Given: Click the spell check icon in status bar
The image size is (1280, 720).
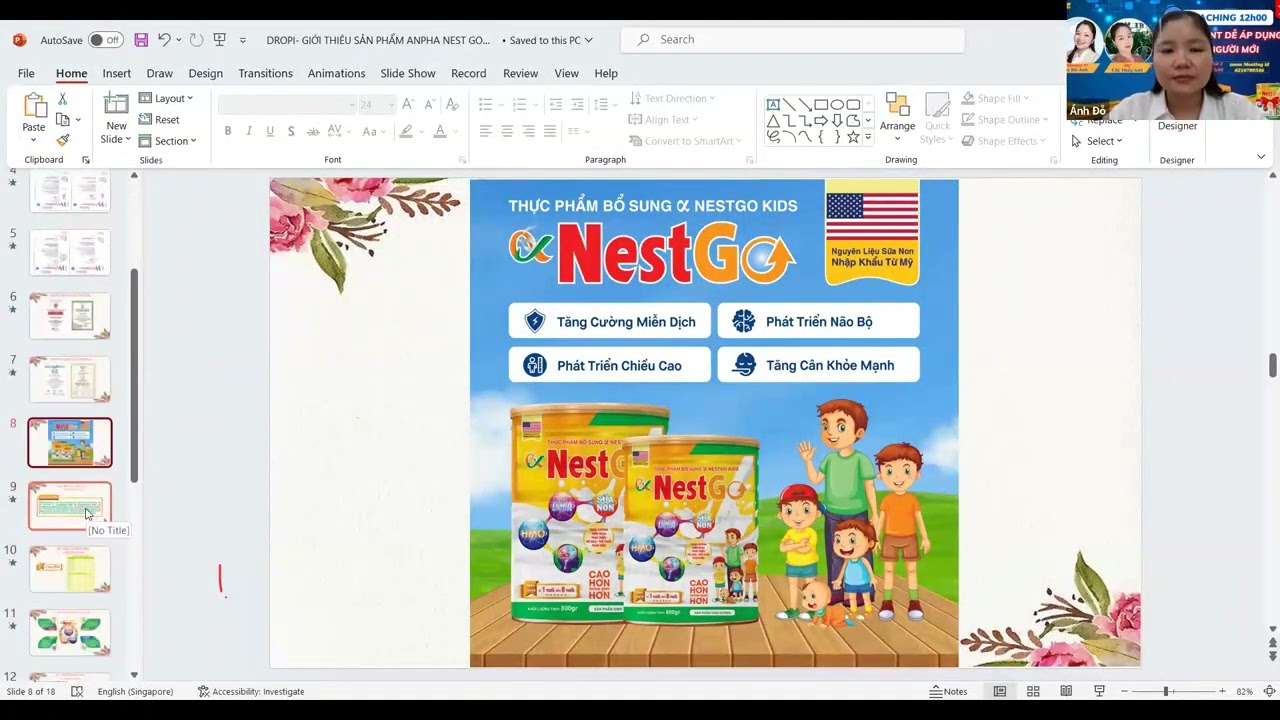Looking at the screenshot, I should point(77,691).
